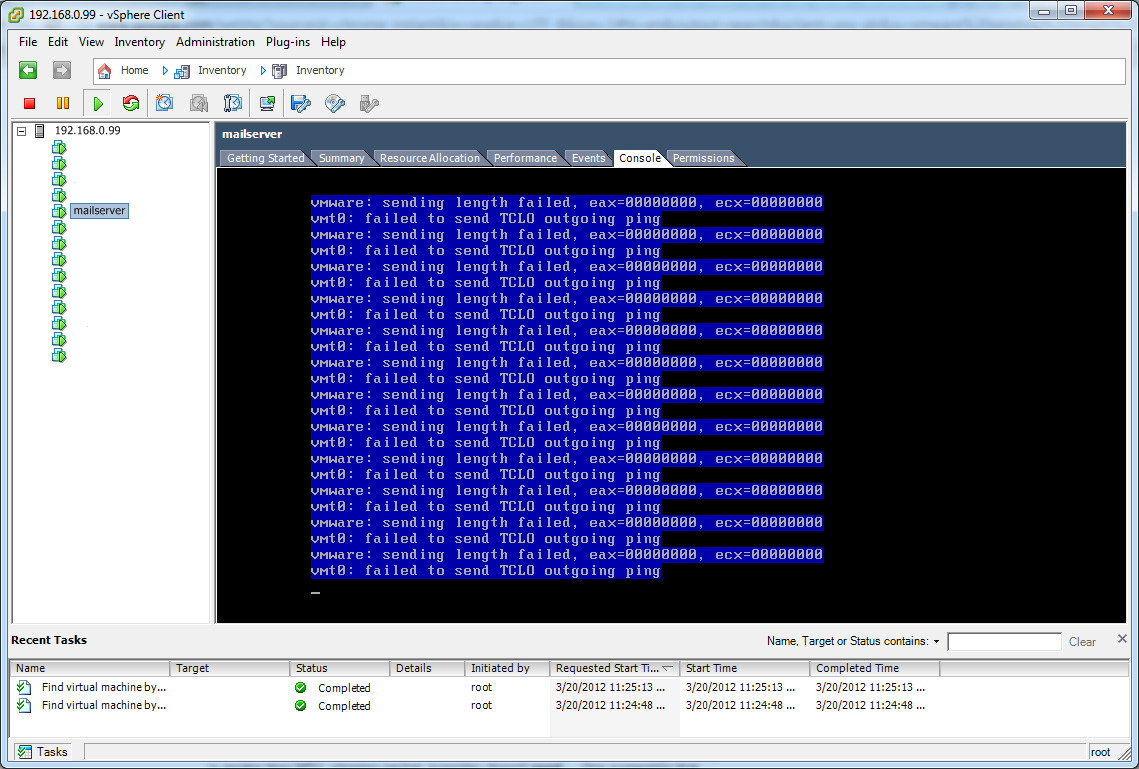Click the first Inventory breadcrumb text
Viewport: 1139px width, 769px height.
tap(222, 70)
